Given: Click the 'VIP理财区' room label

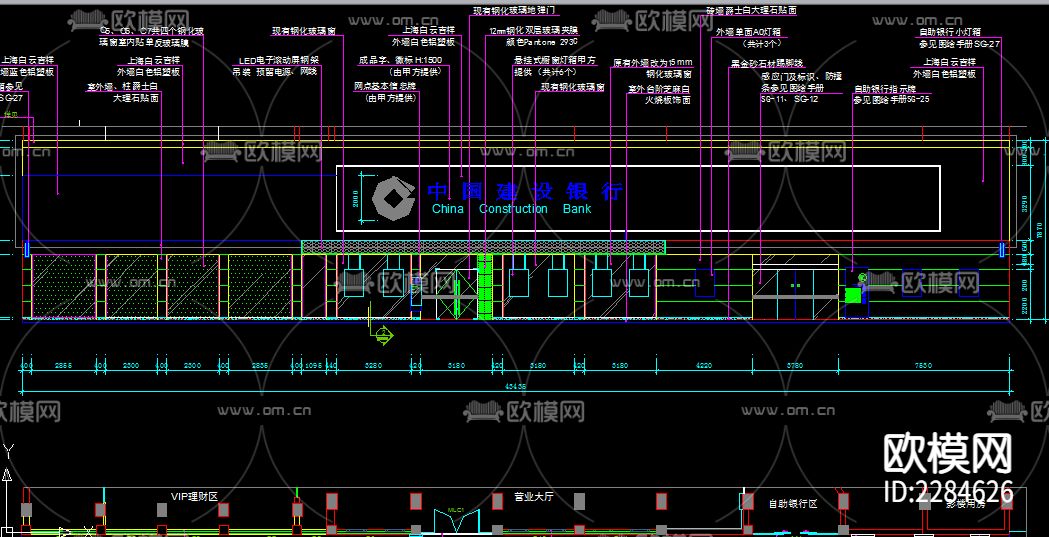Looking at the screenshot, I should point(195,497).
